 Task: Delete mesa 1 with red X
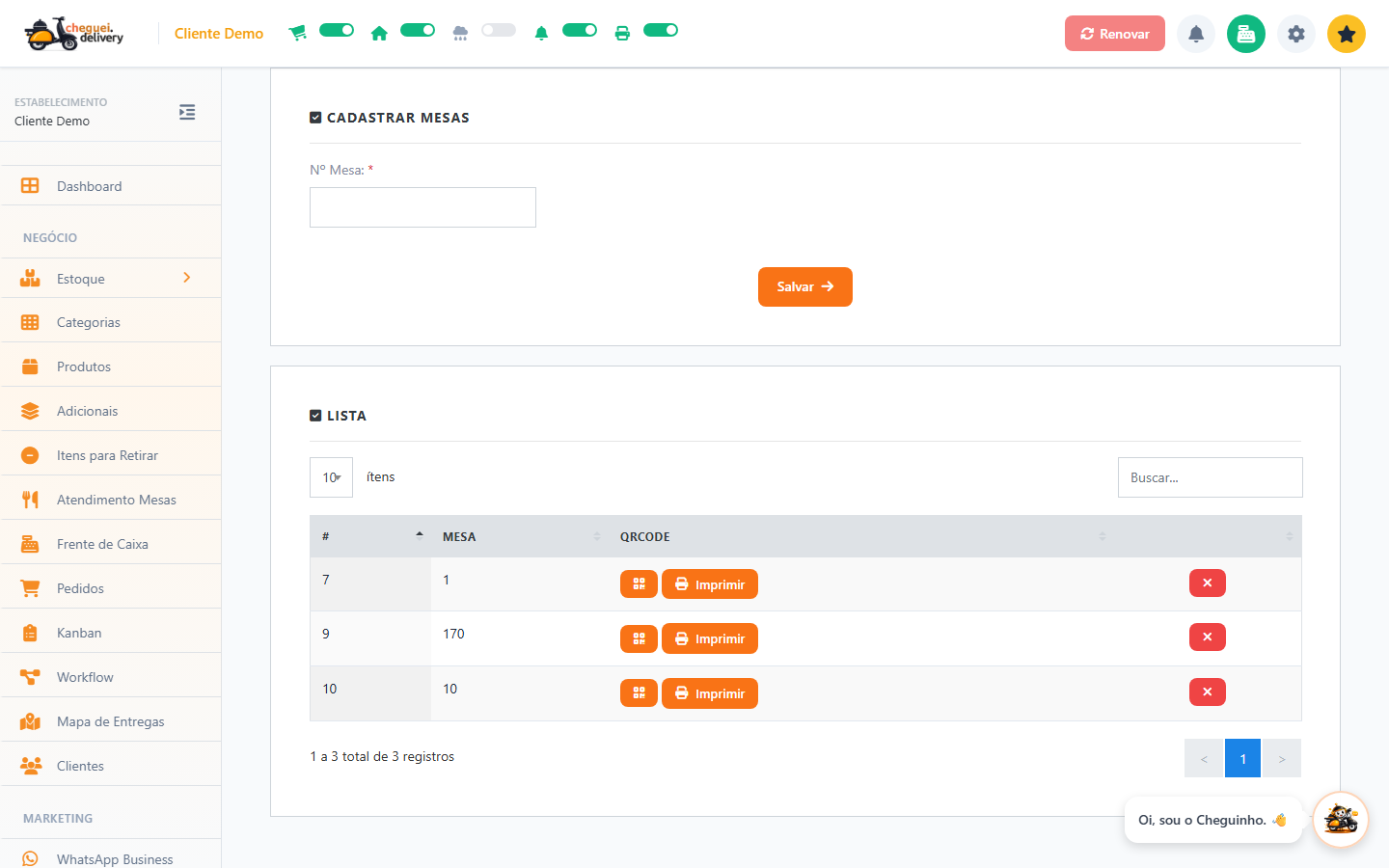pyautogui.click(x=1207, y=583)
